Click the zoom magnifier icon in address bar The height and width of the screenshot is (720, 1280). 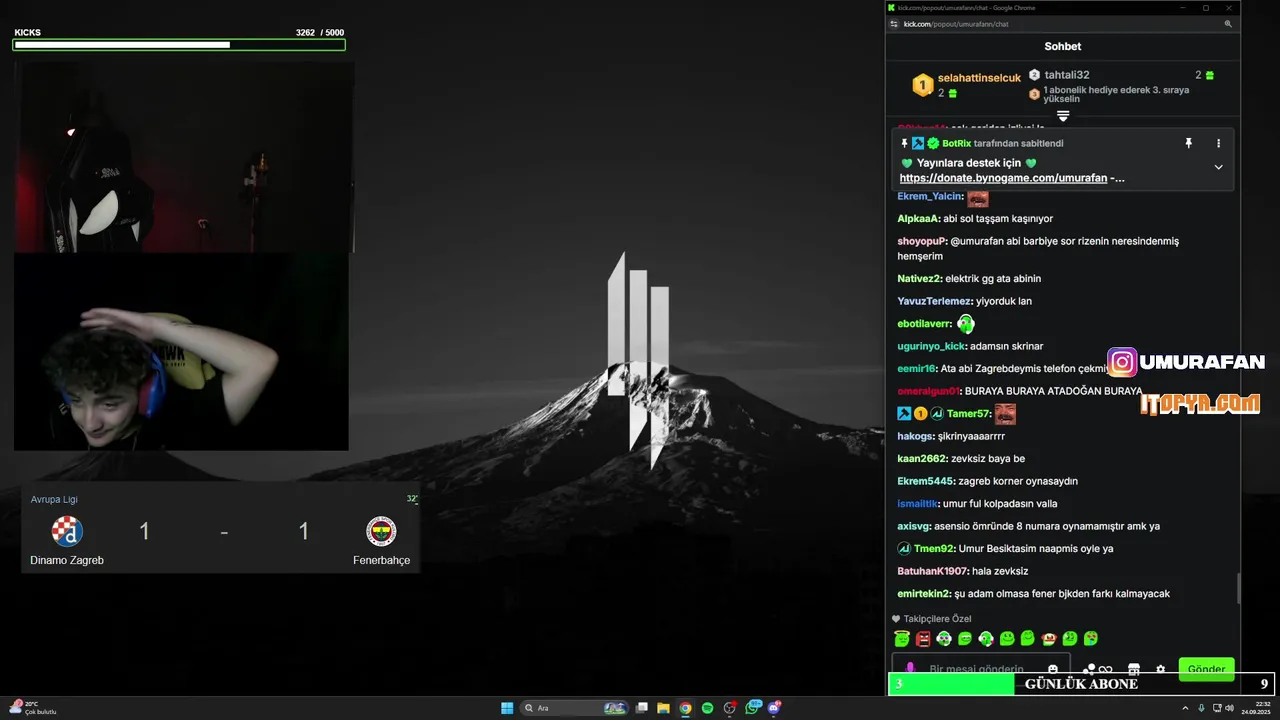click(x=1228, y=24)
